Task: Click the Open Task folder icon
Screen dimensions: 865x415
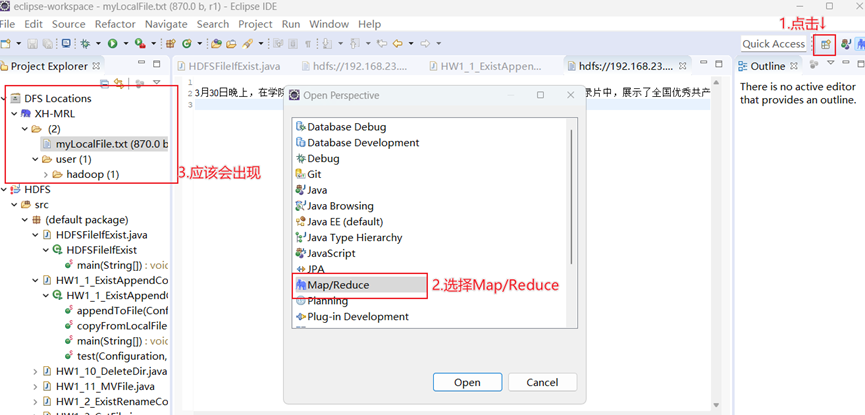Action: (x=231, y=44)
